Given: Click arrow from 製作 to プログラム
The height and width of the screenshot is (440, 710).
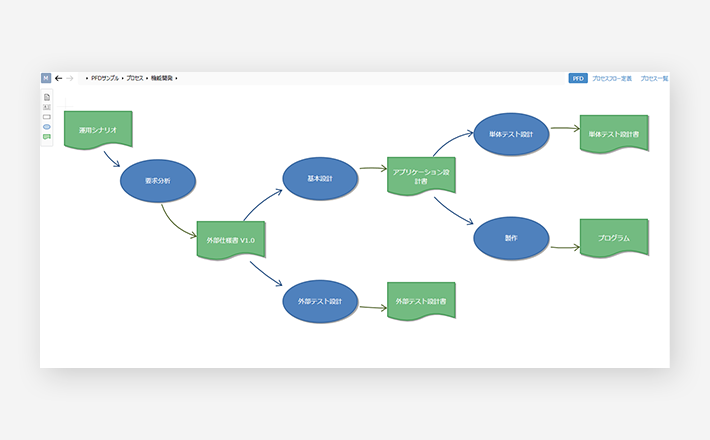Looking at the screenshot, I should (x=565, y=247).
